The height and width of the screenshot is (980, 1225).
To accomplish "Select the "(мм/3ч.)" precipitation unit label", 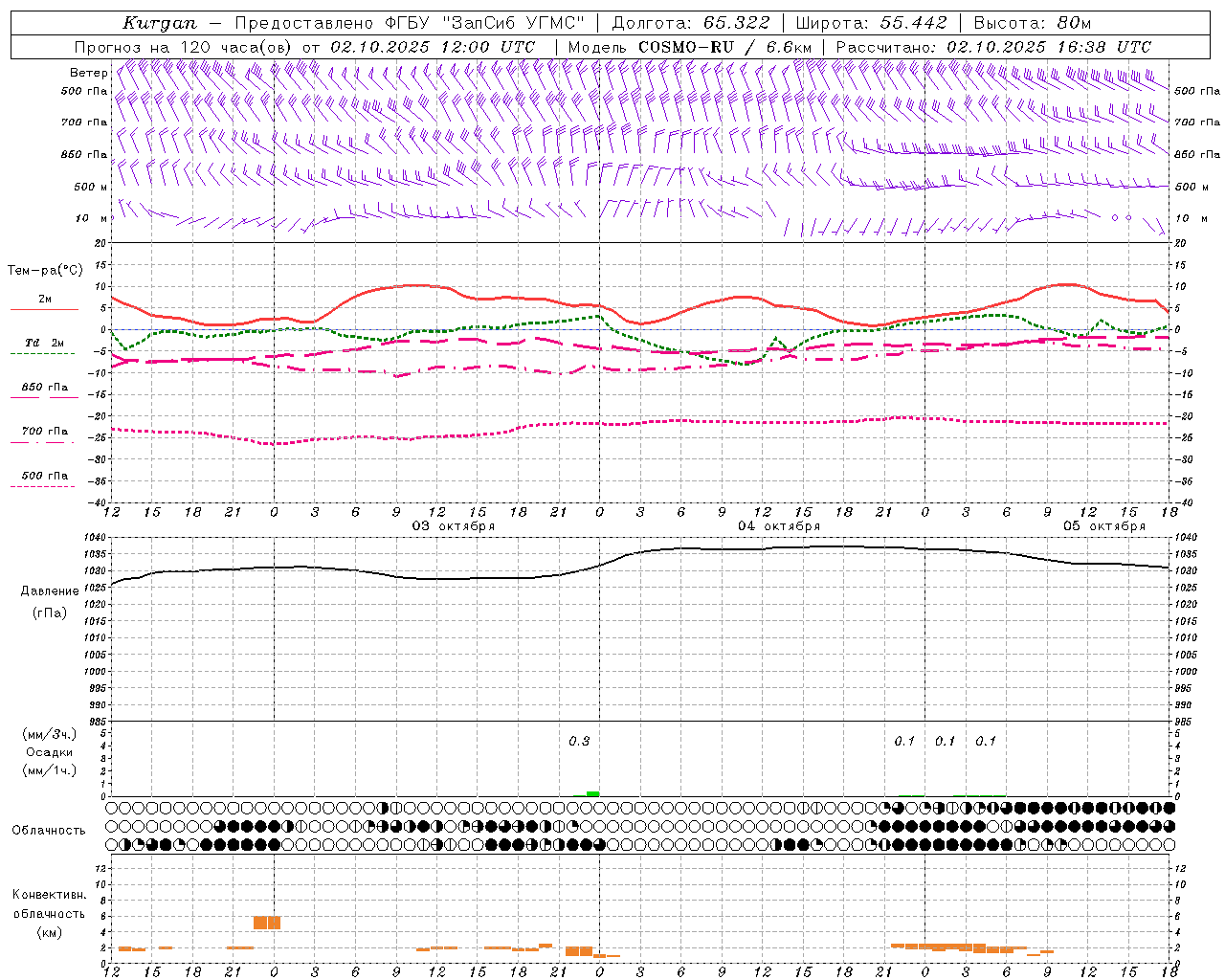I will (50, 734).
